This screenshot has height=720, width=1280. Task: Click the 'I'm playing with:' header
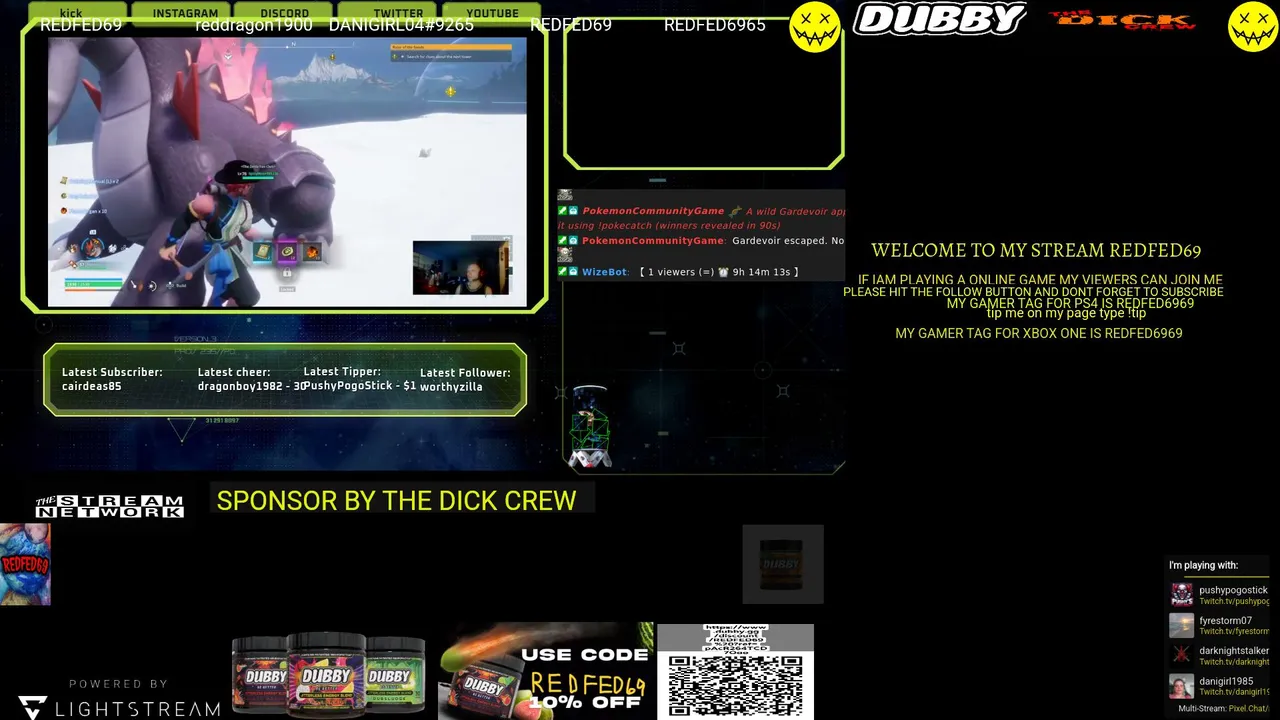click(x=1203, y=566)
